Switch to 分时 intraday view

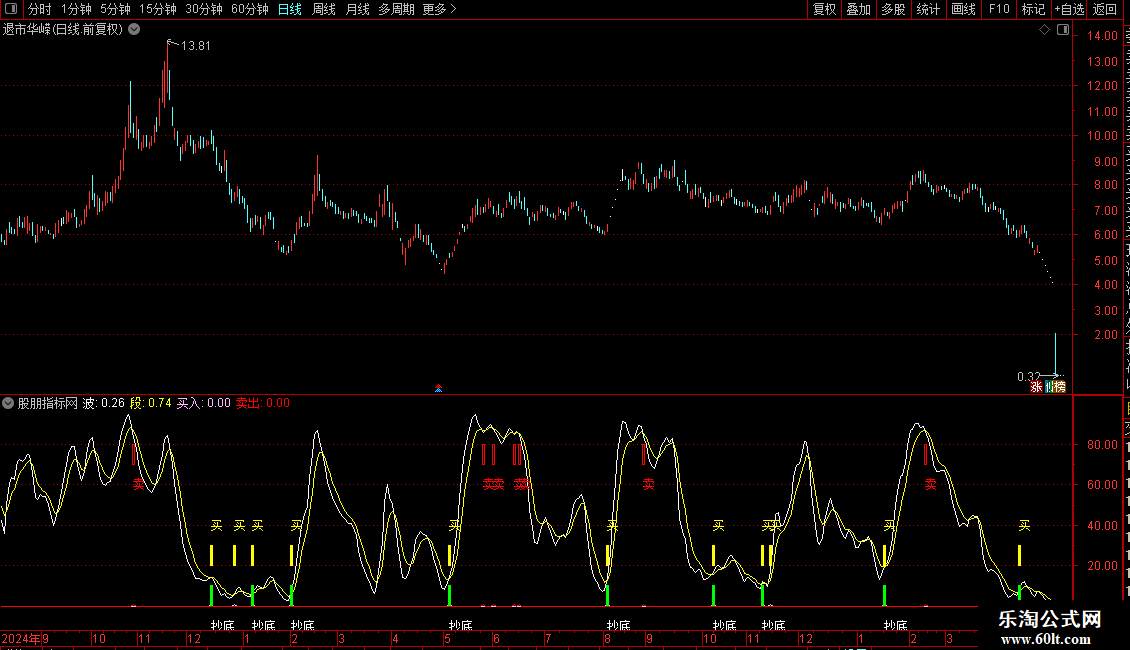pos(40,9)
